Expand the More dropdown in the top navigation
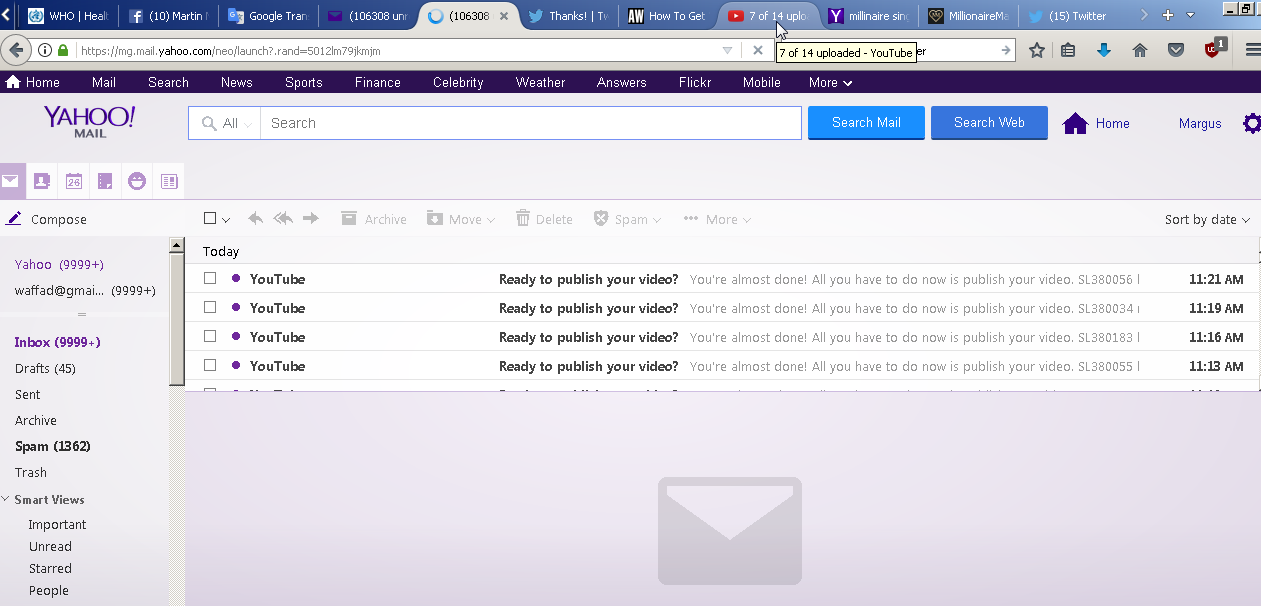 coord(830,83)
